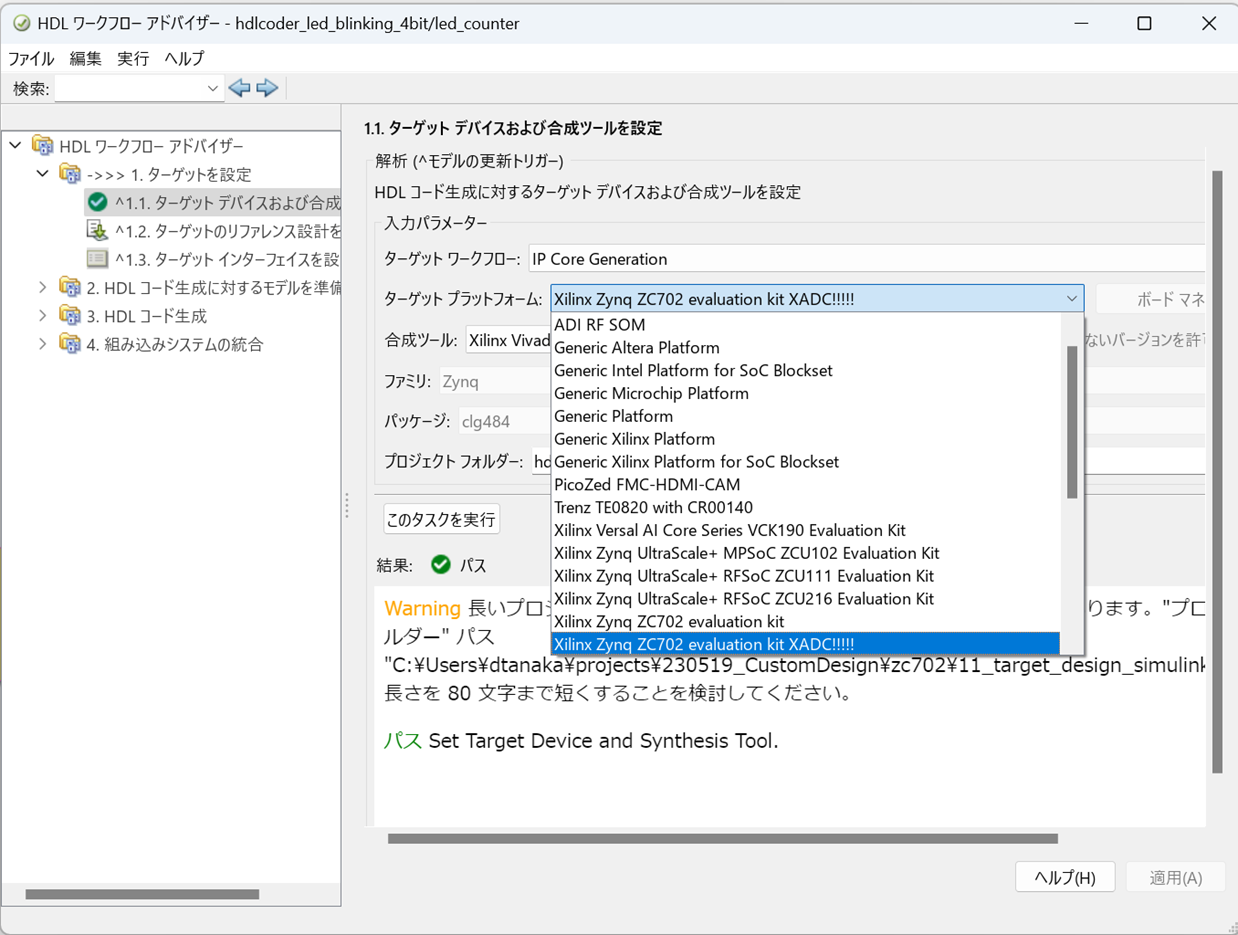This screenshot has height=935, width=1238.
Task: Click the HDL Workflow Advisor title bar icon
Action: coord(20,23)
